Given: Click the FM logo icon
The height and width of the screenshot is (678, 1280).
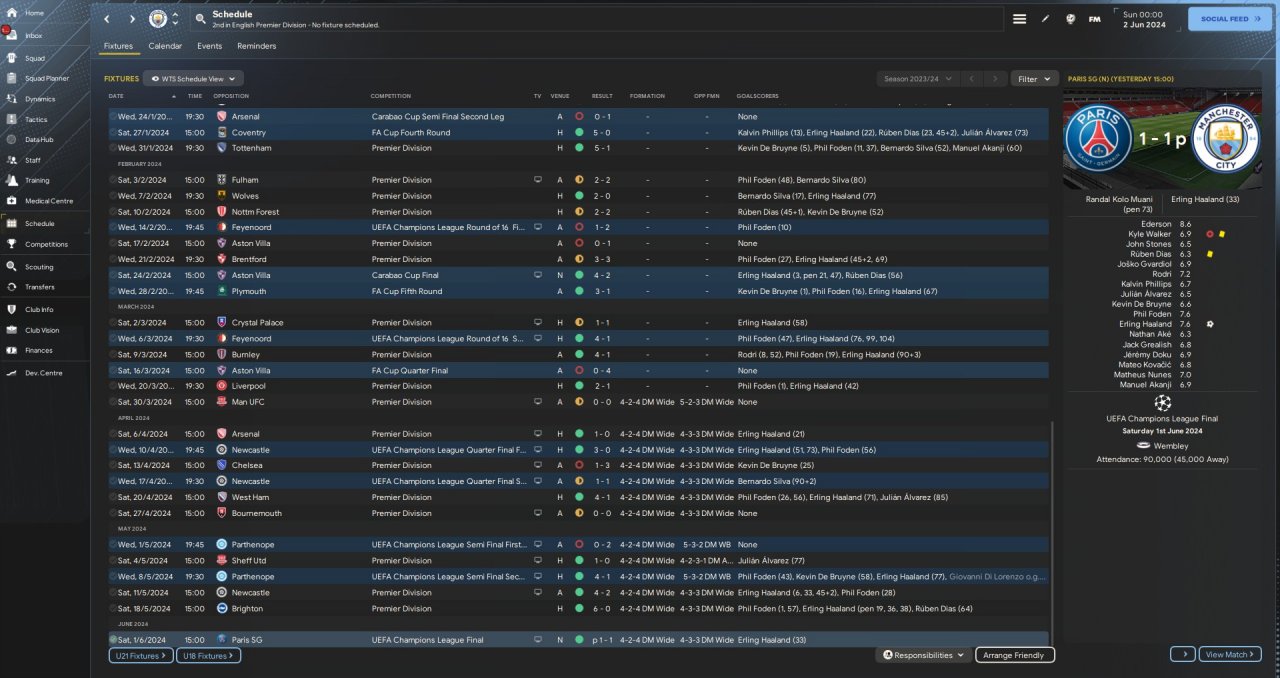Looking at the screenshot, I should click(x=1094, y=19).
